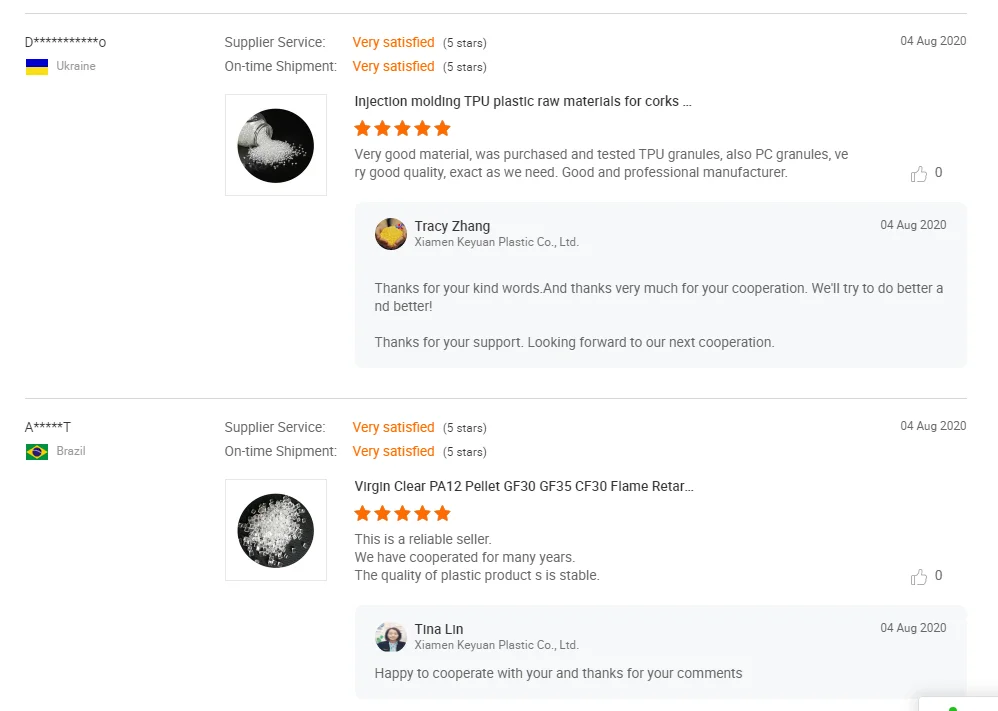This screenshot has width=998, height=711.
Task: Click Tina Lin's avatar picture
Action: (391, 637)
